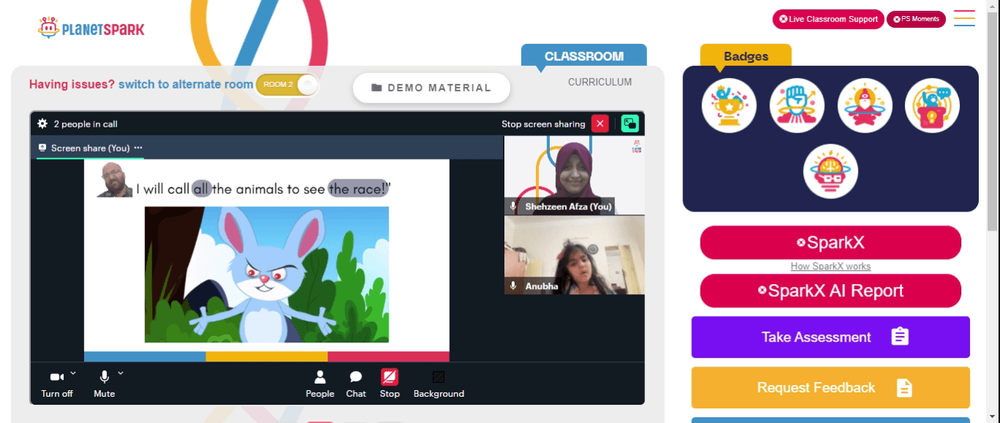Toggle the ROOM 2 switch
The width and height of the screenshot is (1000, 423).
pos(286,85)
